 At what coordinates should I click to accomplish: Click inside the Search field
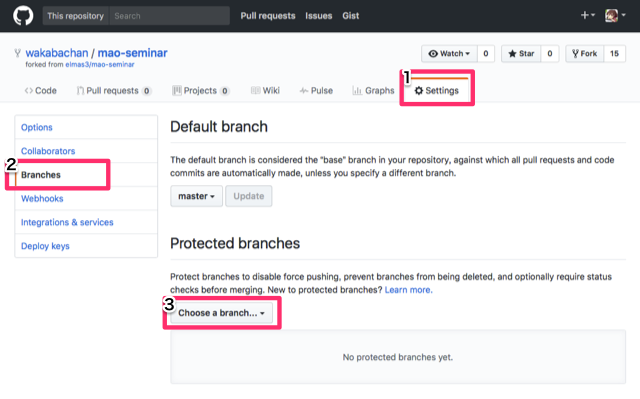(x=169, y=16)
